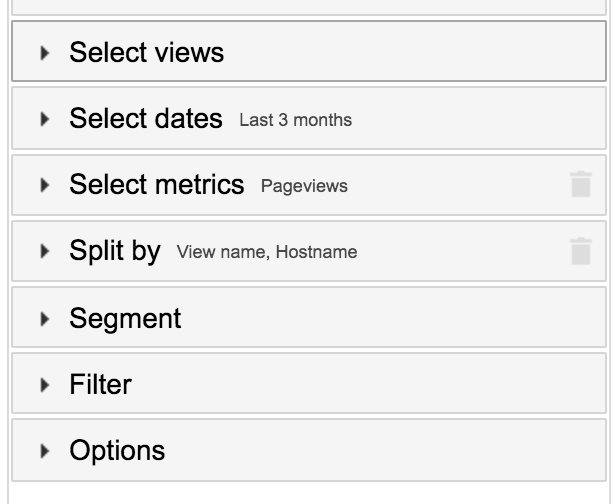Screen dimensions: 615x504
Task: Expand the Select metrics triangle arrow
Action: [45, 185]
